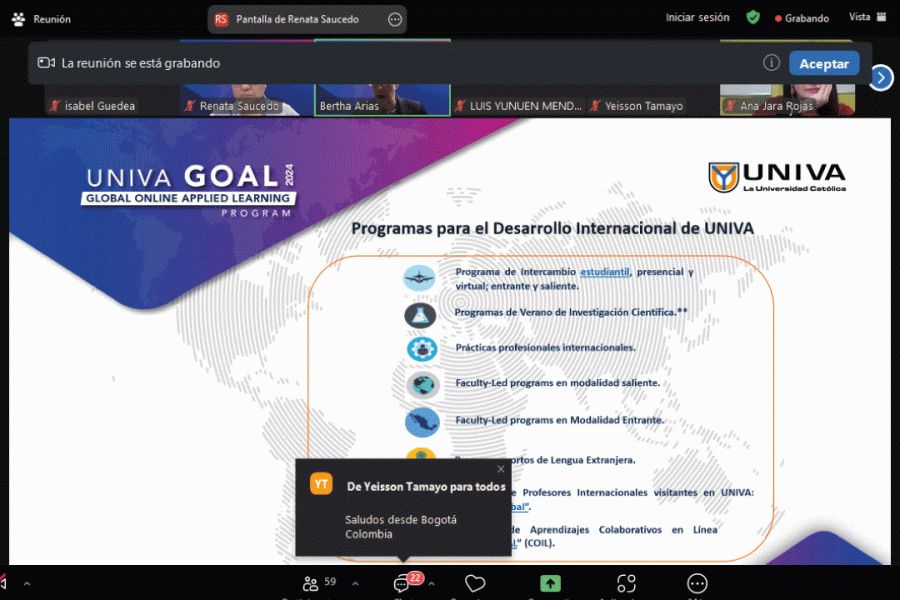Click the slide title Programas para el Desarrollo Internacional
The height and width of the screenshot is (600, 900).
point(552,229)
